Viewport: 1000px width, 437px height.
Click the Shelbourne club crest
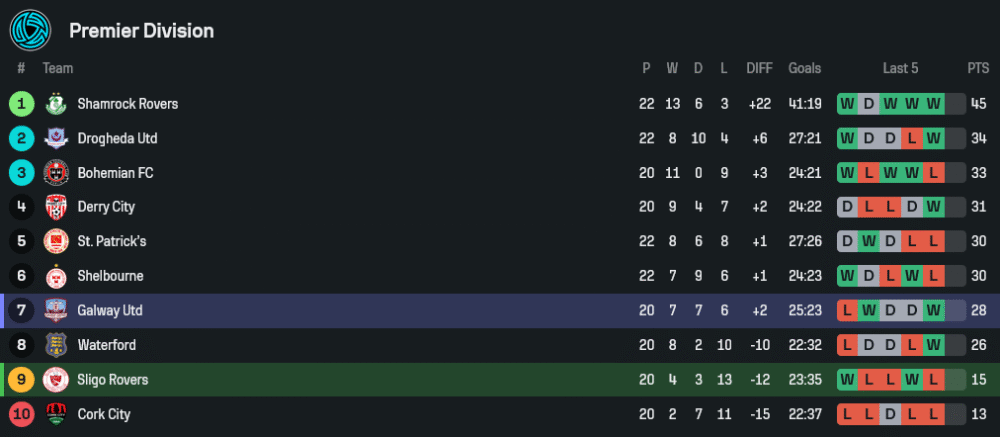(x=56, y=276)
